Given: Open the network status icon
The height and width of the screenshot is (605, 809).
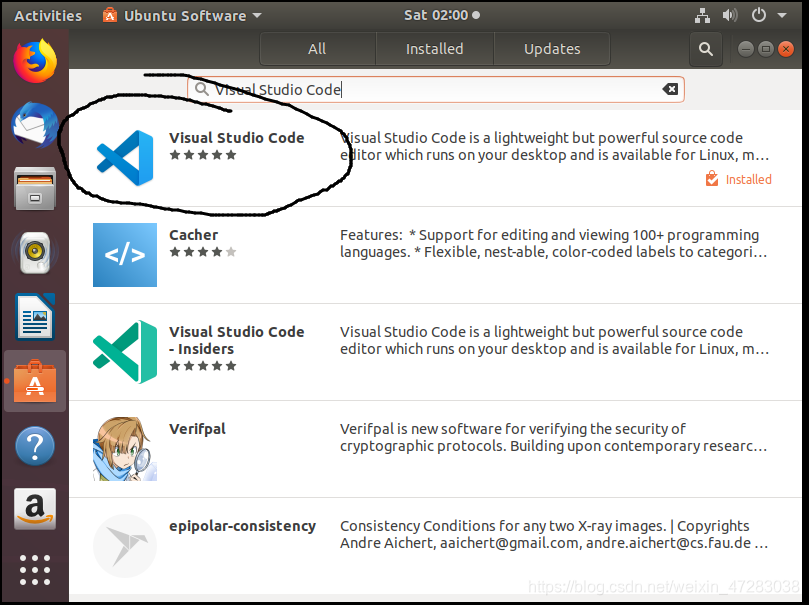Looking at the screenshot, I should 702,15.
